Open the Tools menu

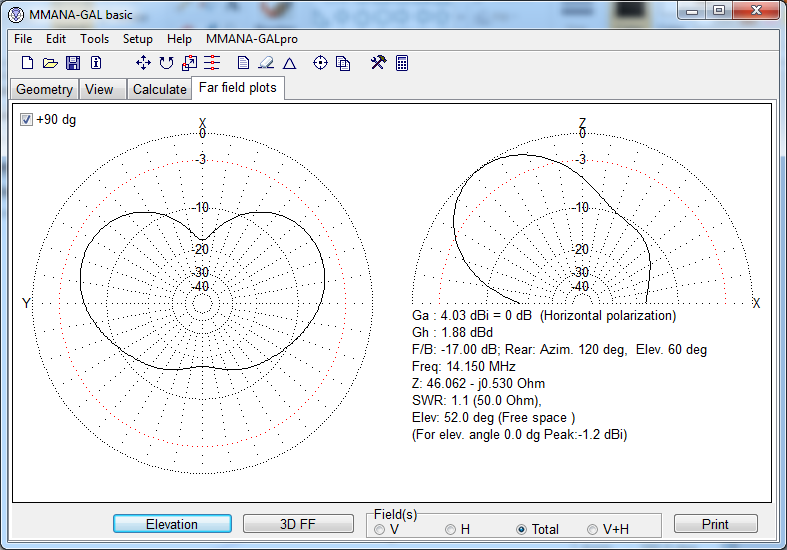tap(94, 39)
